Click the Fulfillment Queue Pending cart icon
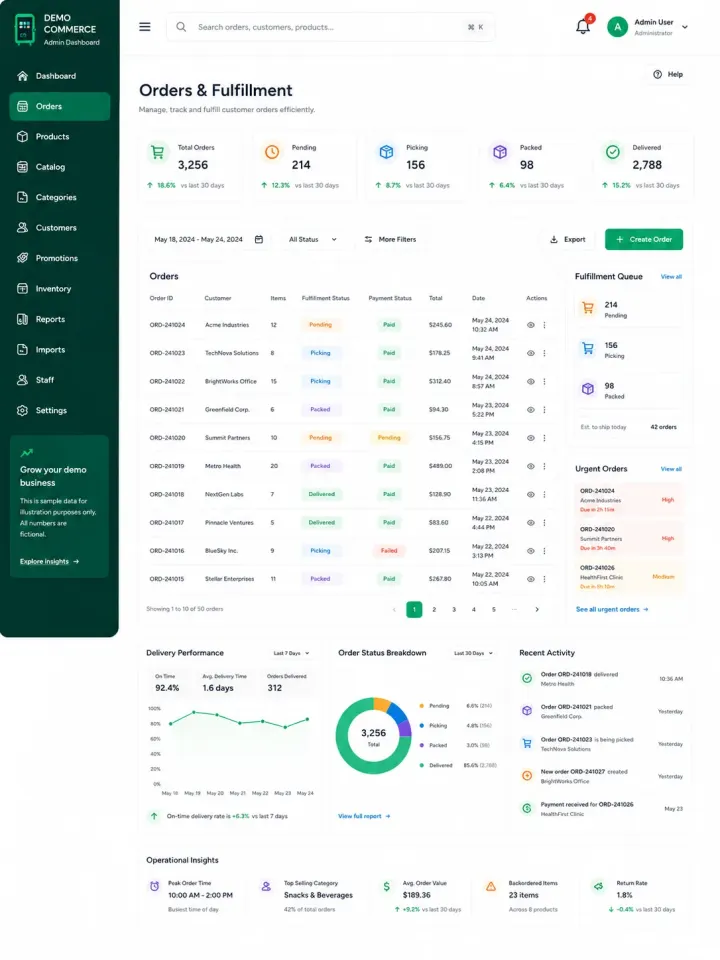This screenshot has height=960, width=720. (588, 308)
